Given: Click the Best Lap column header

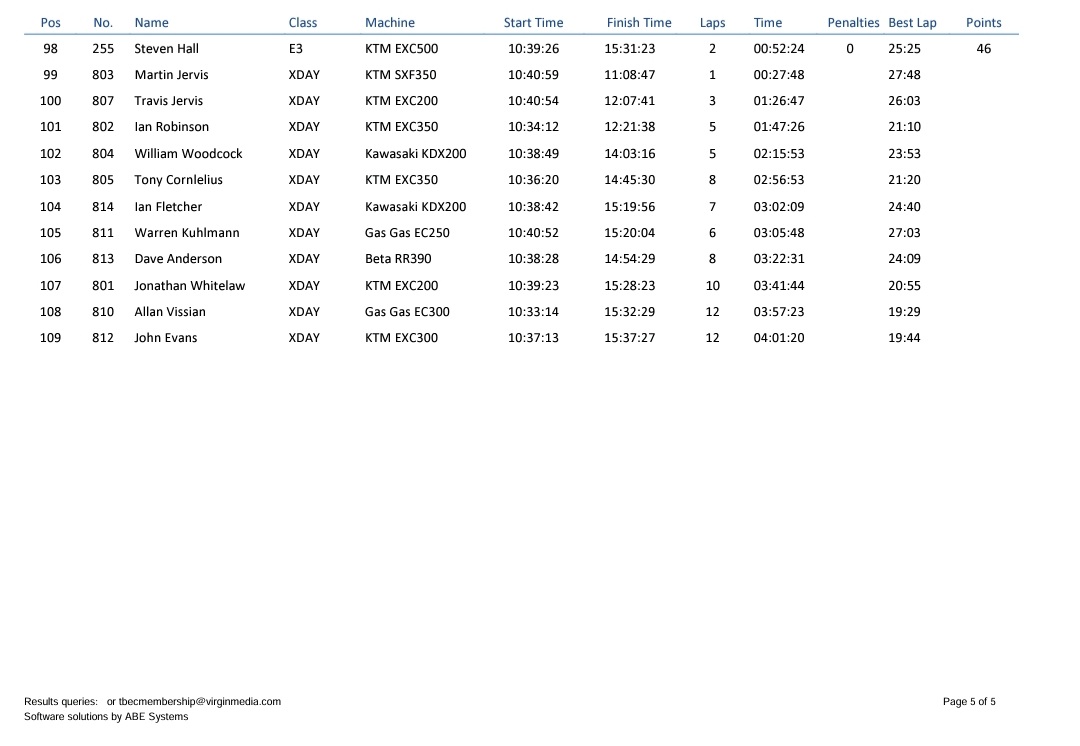Looking at the screenshot, I should [912, 23].
